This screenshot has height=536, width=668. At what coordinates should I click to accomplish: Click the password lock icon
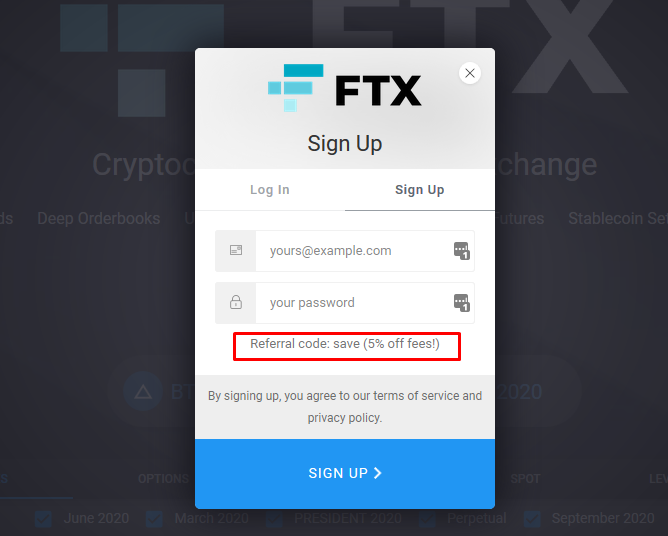pyautogui.click(x=236, y=302)
